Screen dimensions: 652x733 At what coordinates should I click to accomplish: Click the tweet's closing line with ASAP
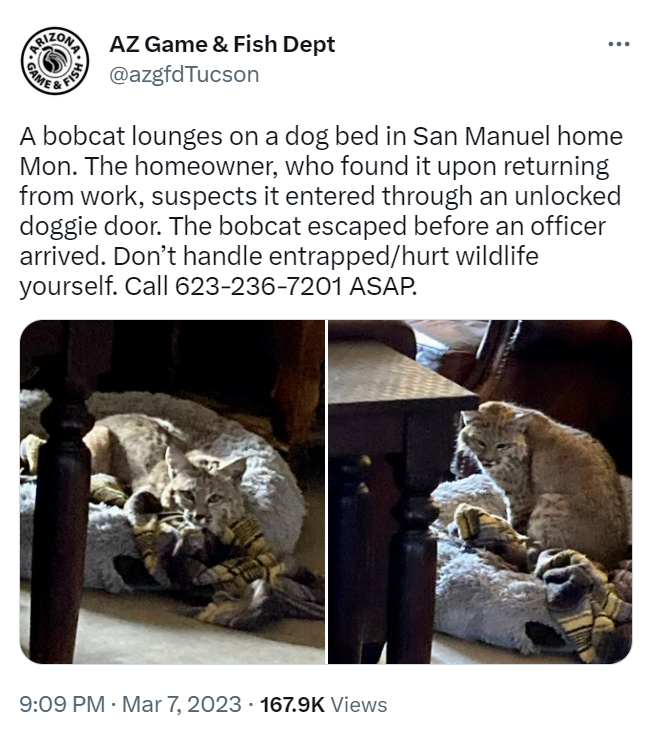click(217, 286)
